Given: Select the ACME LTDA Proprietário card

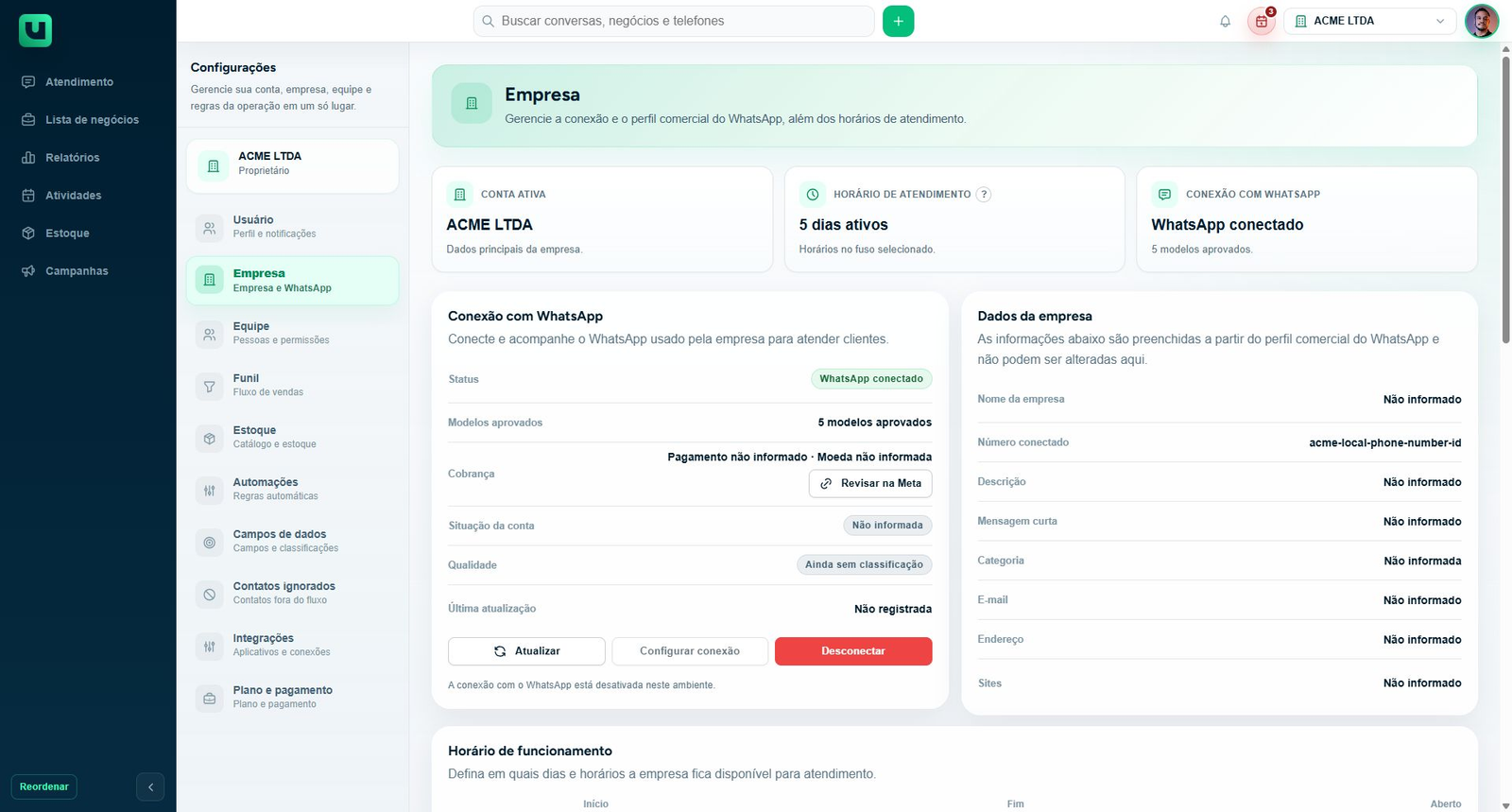Looking at the screenshot, I should click(x=292, y=165).
